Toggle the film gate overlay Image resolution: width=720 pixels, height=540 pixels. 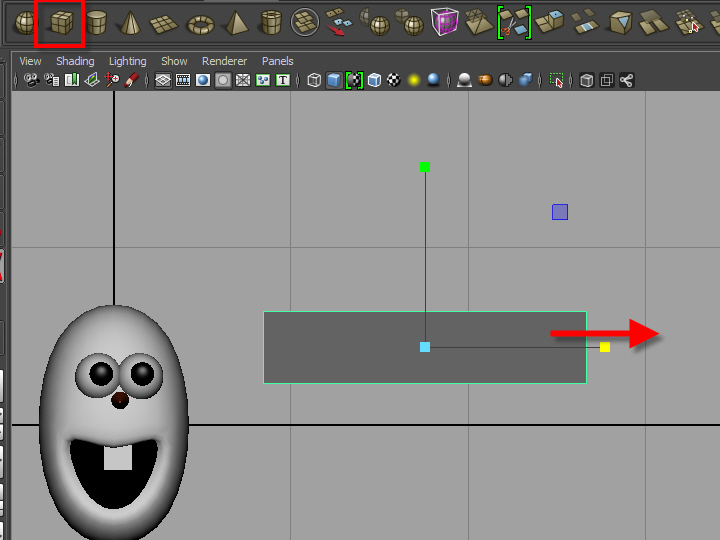(183, 80)
